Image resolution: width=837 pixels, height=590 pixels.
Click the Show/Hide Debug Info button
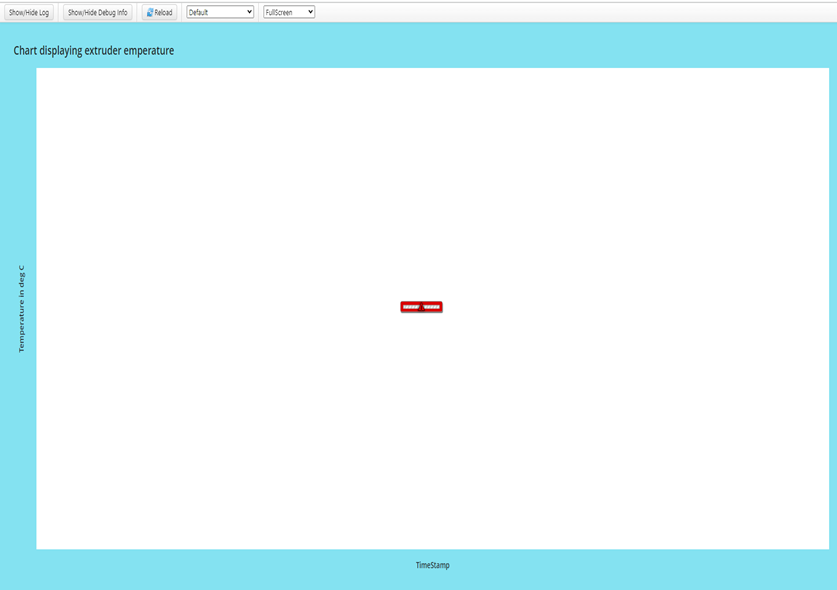pyautogui.click(x=96, y=12)
